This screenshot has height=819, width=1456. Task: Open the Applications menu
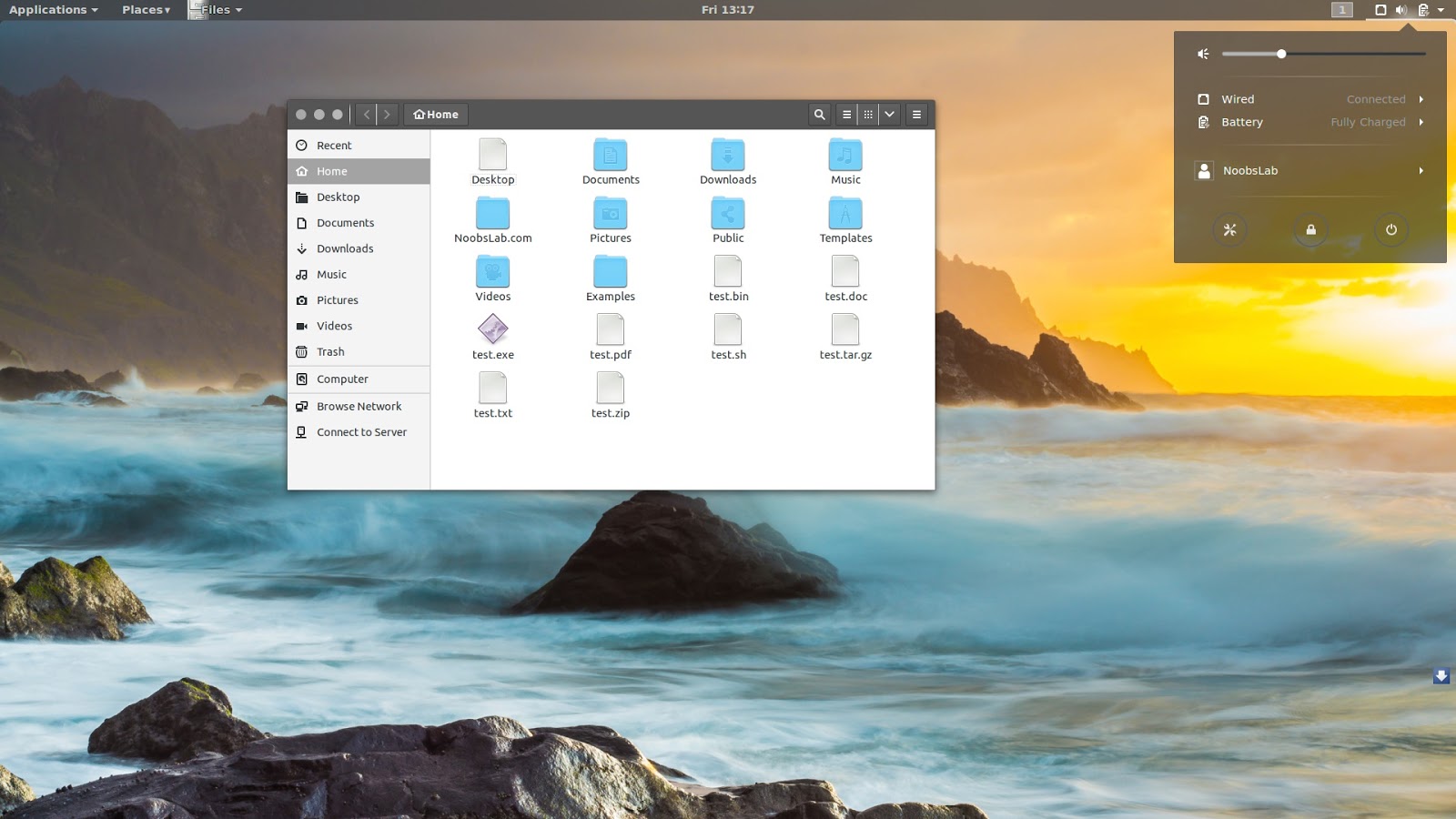pos(47,10)
